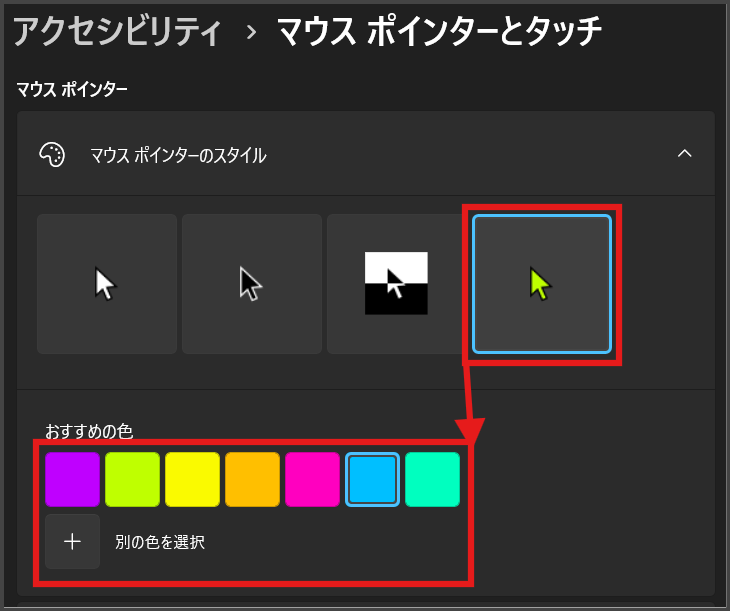Select the inverted black-and-white pointer style
The image size is (730, 611).
pos(396,284)
